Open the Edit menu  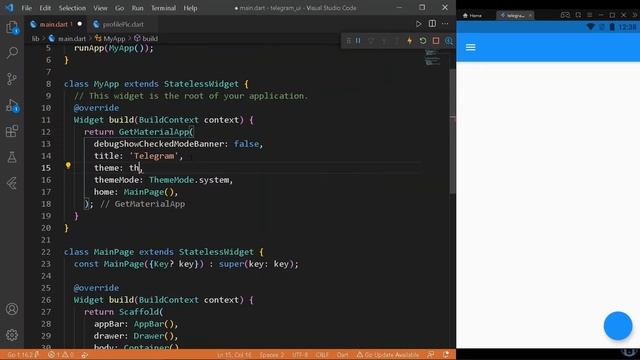45,8
